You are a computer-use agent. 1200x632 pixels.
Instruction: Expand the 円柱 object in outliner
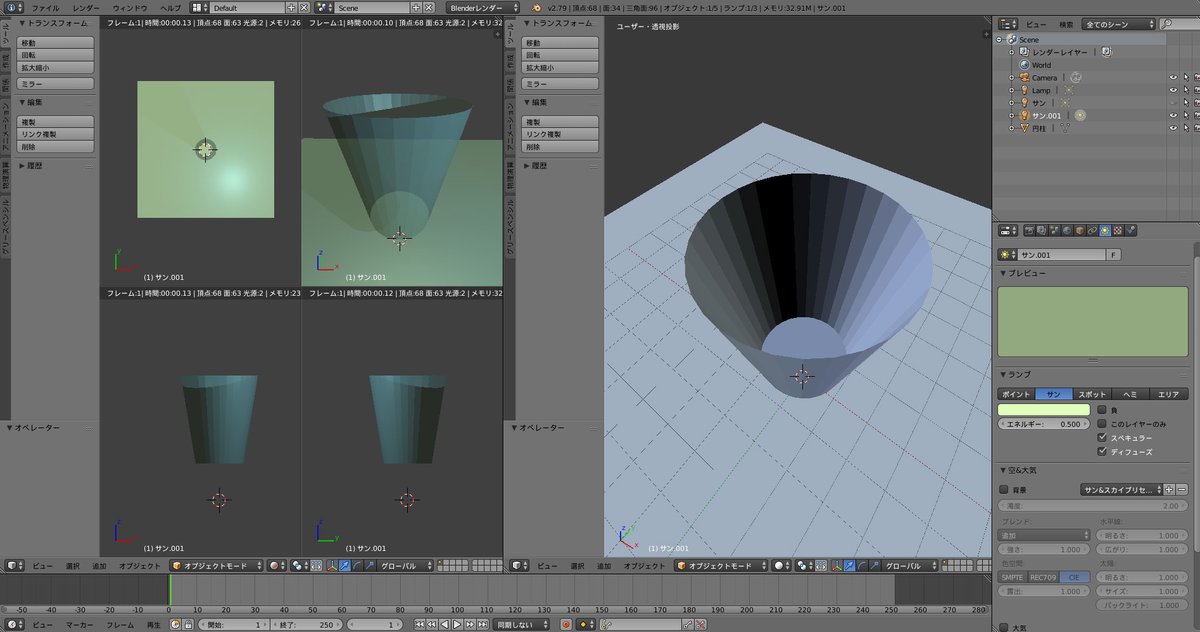1011,129
